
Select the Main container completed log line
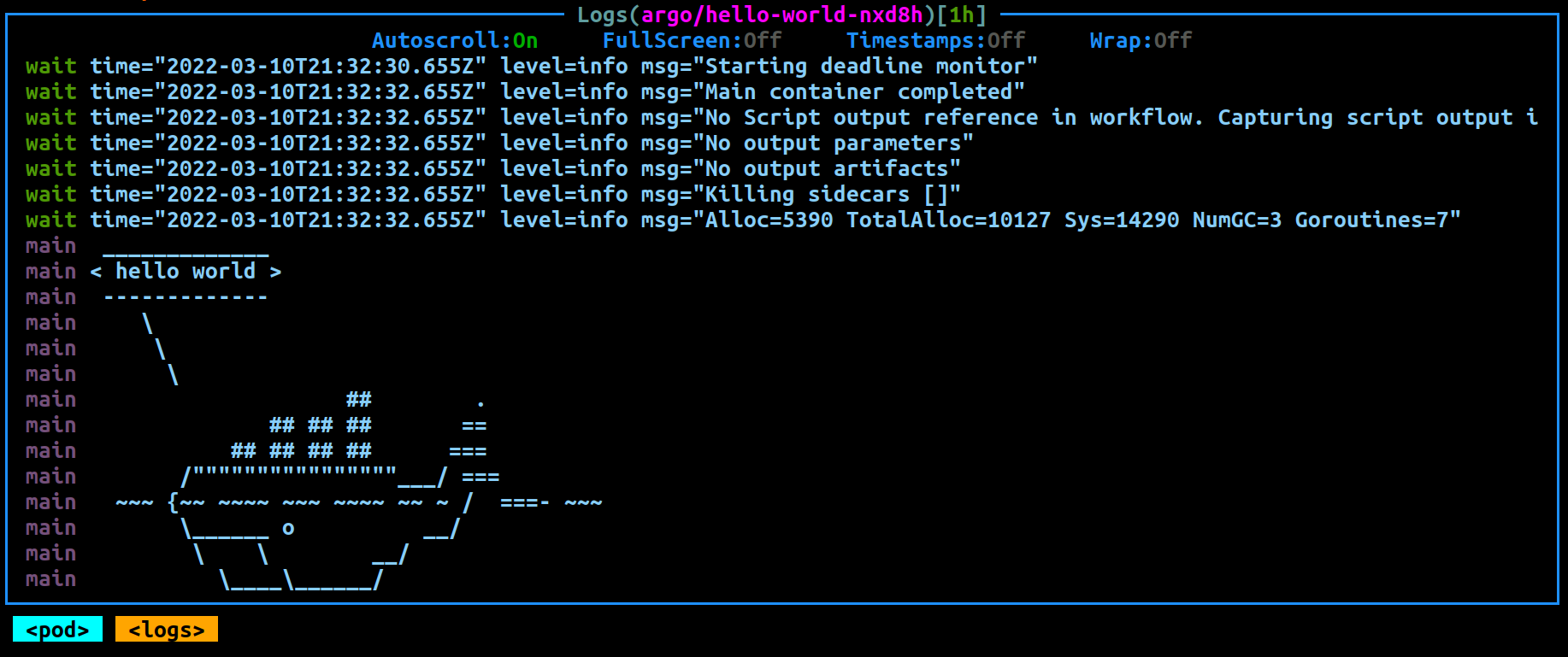click(525, 91)
